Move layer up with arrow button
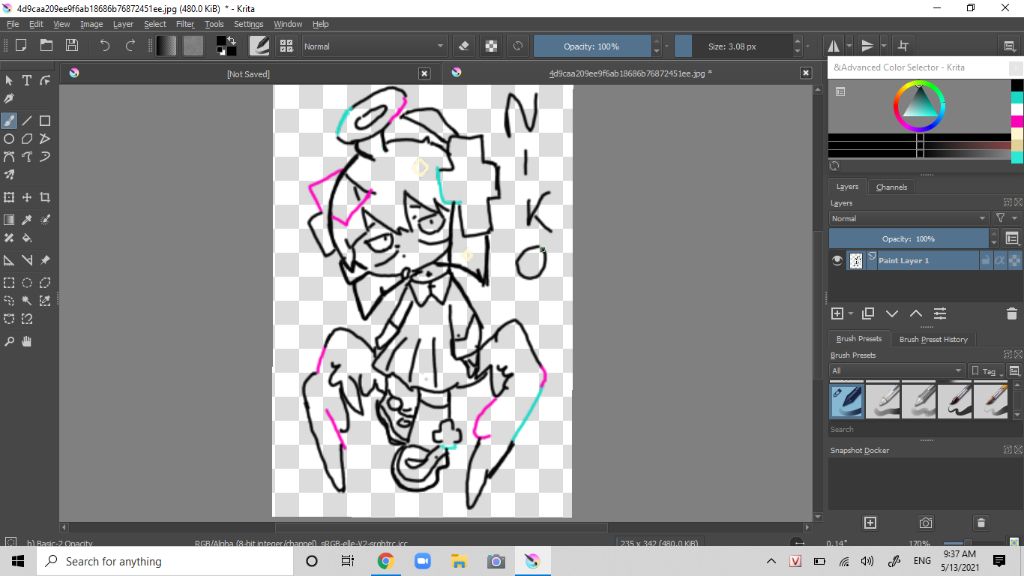The width and height of the screenshot is (1024, 576). [x=916, y=314]
